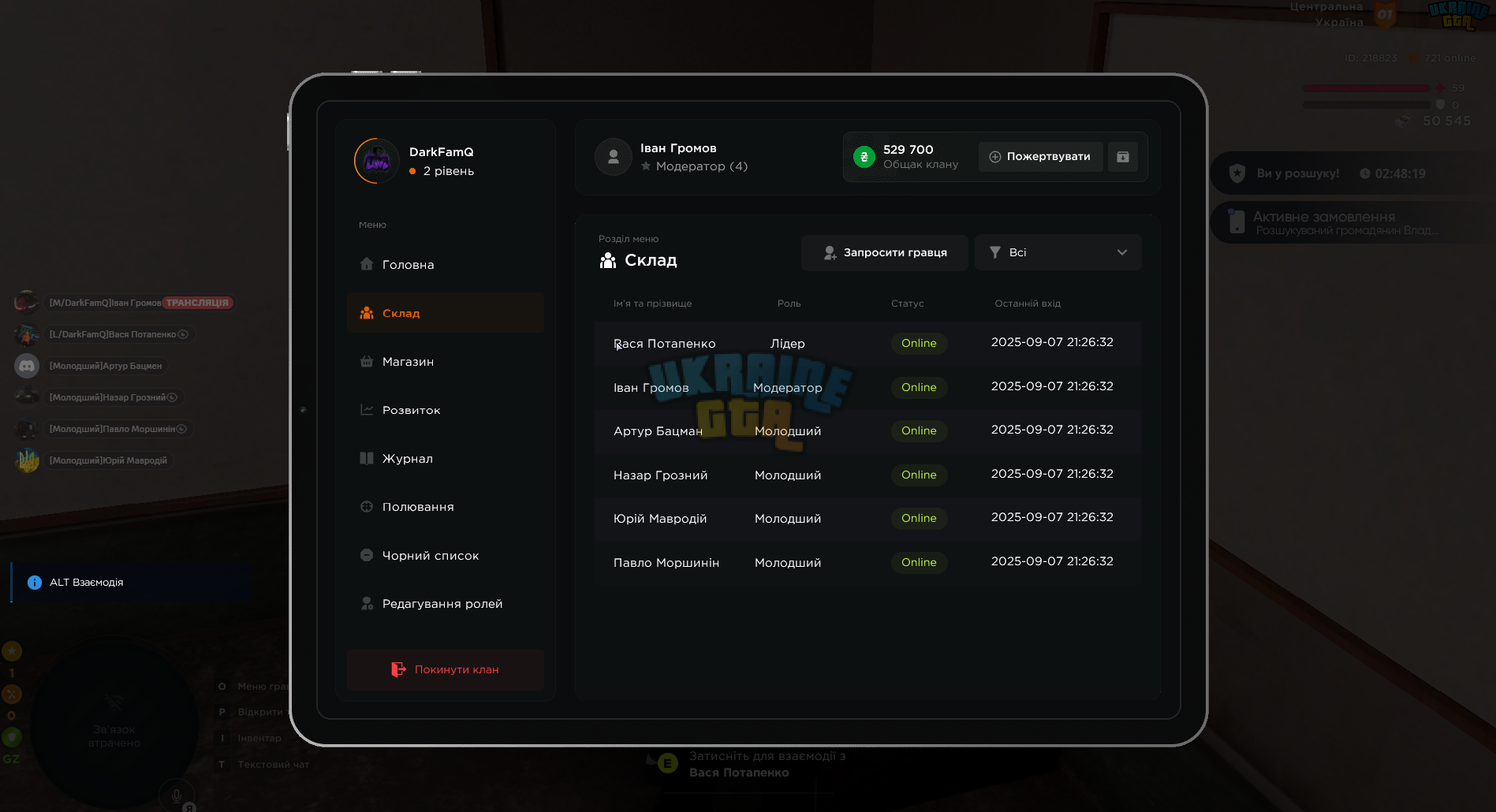The image size is (1496, 812).
Task: Click the book icon beside Журнал
Action: click(367, 458)
